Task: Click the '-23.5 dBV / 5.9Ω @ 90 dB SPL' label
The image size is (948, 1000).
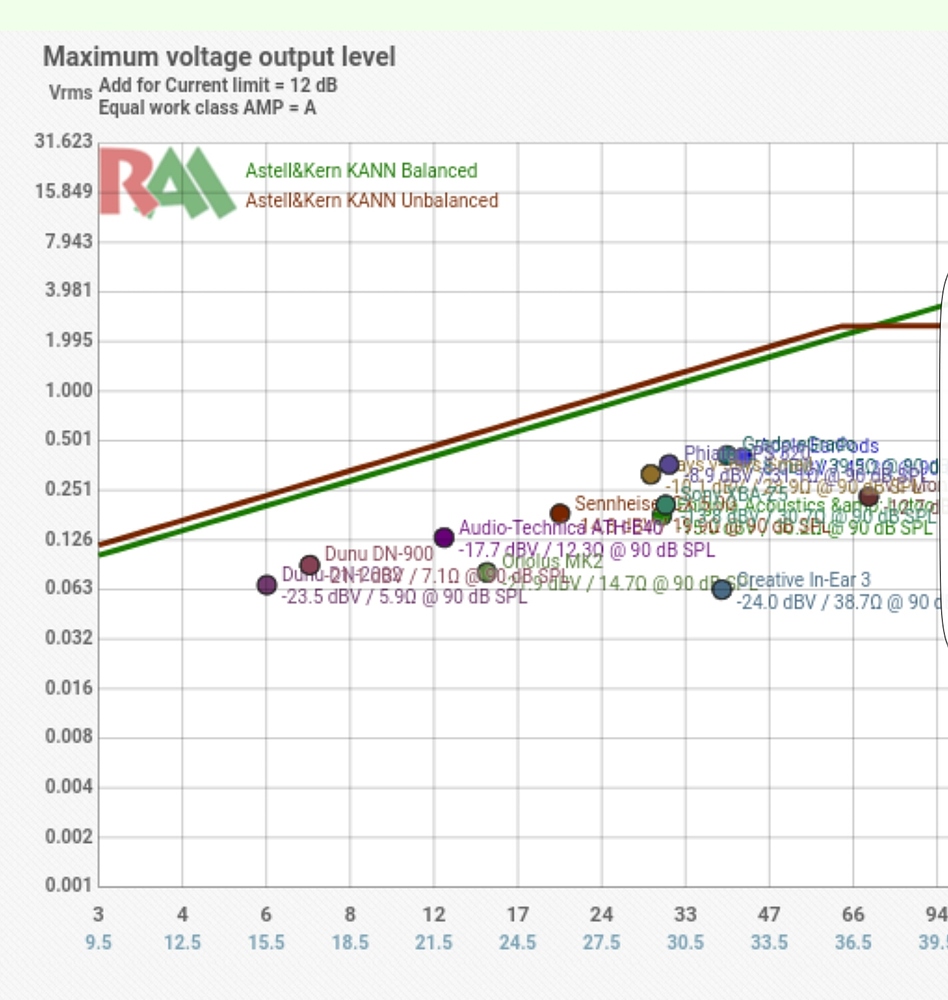Action: pyautogui.click(x=404, y=597)
